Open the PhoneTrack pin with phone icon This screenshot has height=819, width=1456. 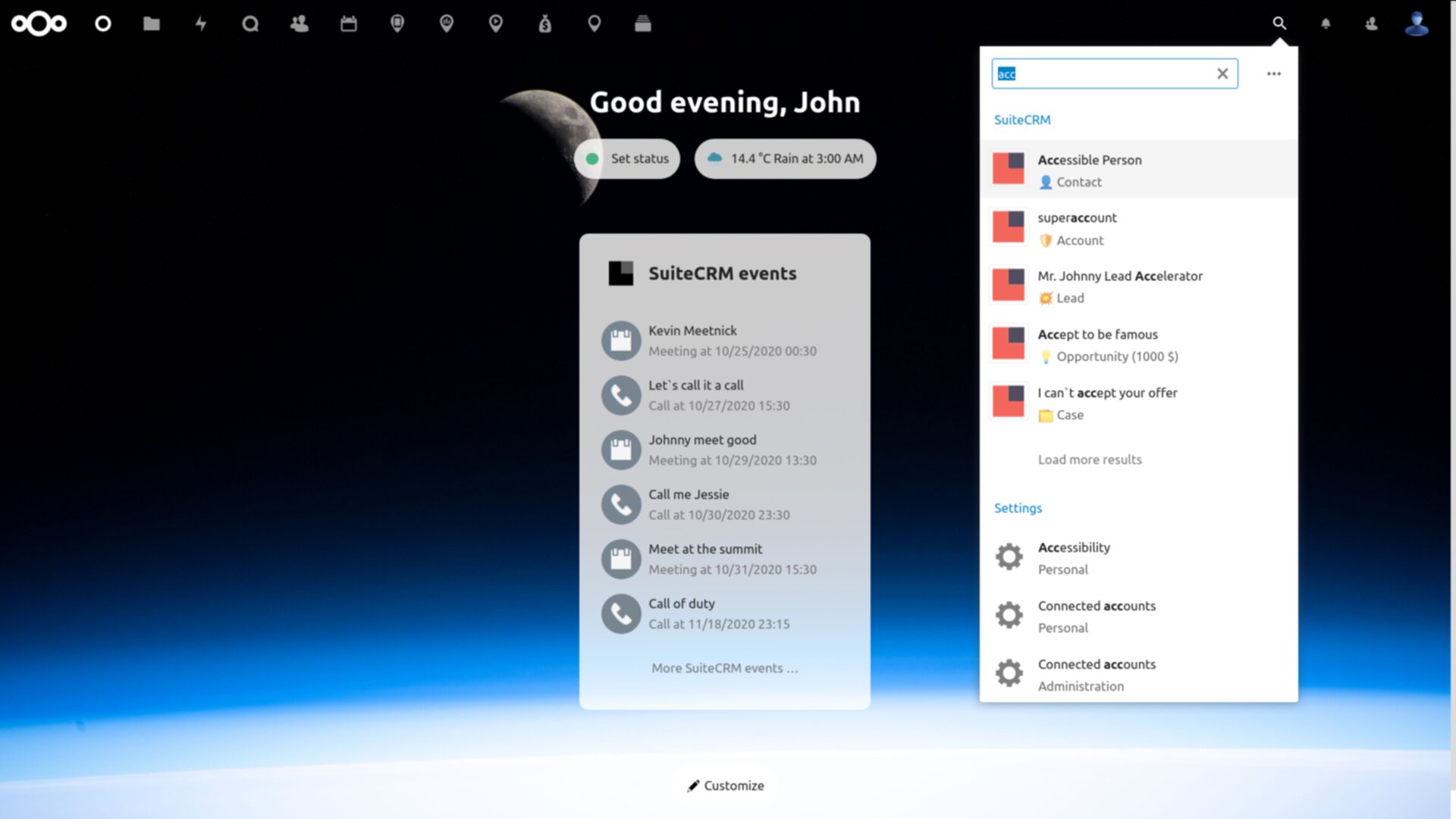point(397,24)
